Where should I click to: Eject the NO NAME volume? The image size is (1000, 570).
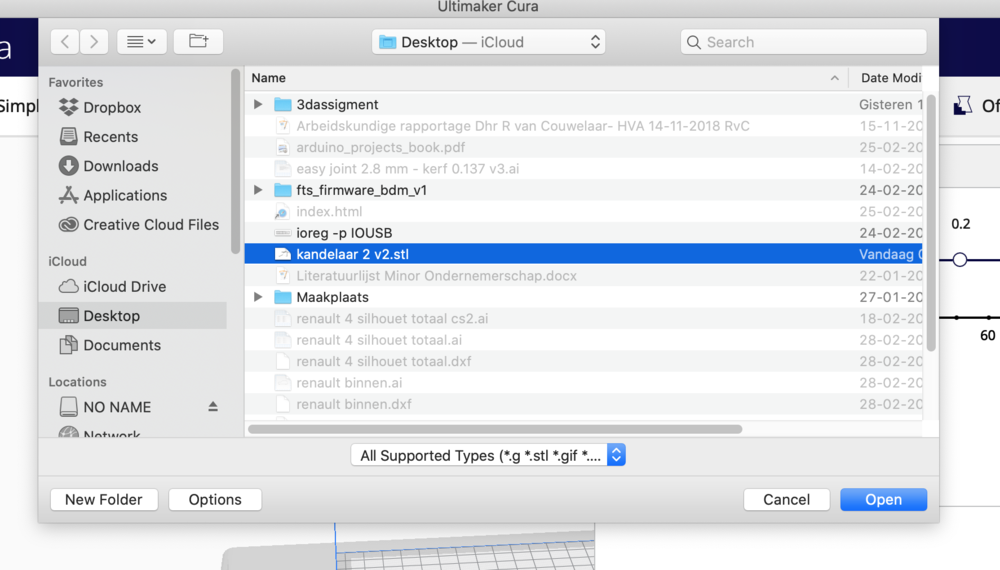point(213,407)
